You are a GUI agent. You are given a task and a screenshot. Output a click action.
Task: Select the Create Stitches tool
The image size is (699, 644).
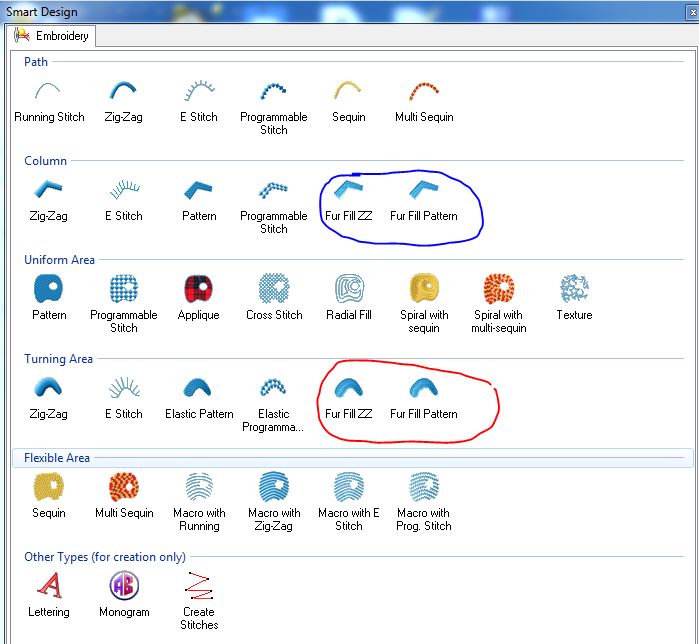coord(199,585)
